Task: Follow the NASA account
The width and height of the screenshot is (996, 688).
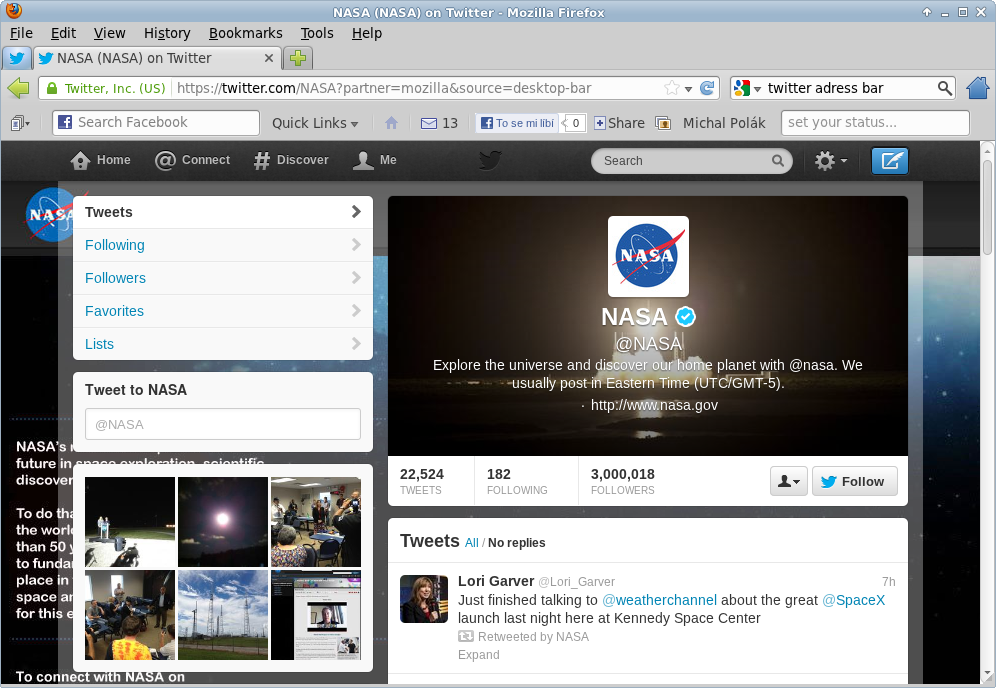Action: coord(854,481)
